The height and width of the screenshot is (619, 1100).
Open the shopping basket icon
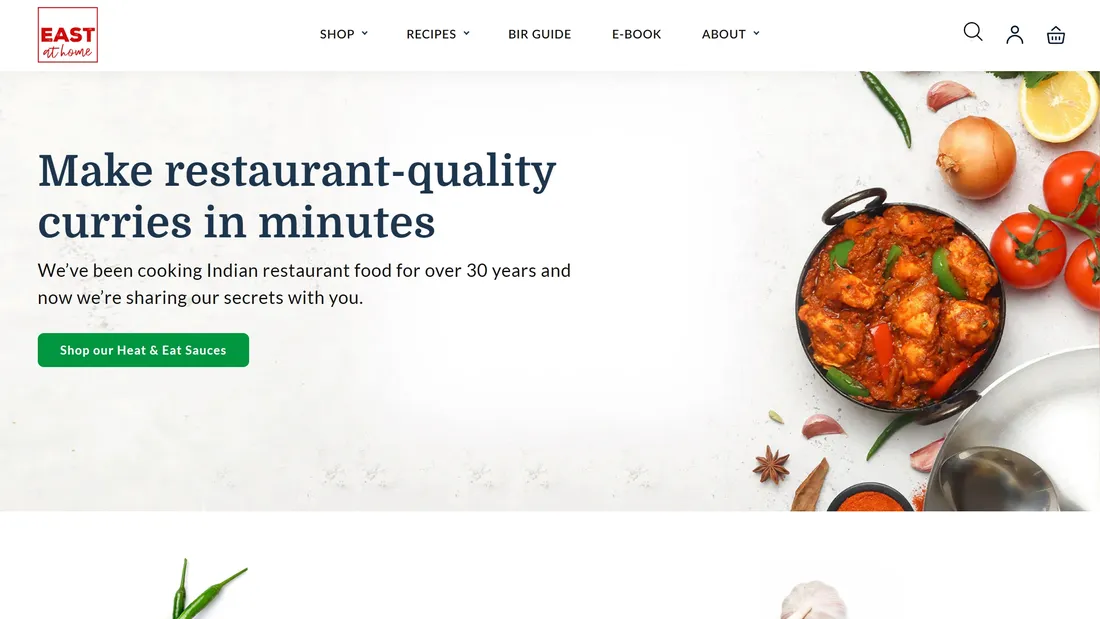point(1056,35)
